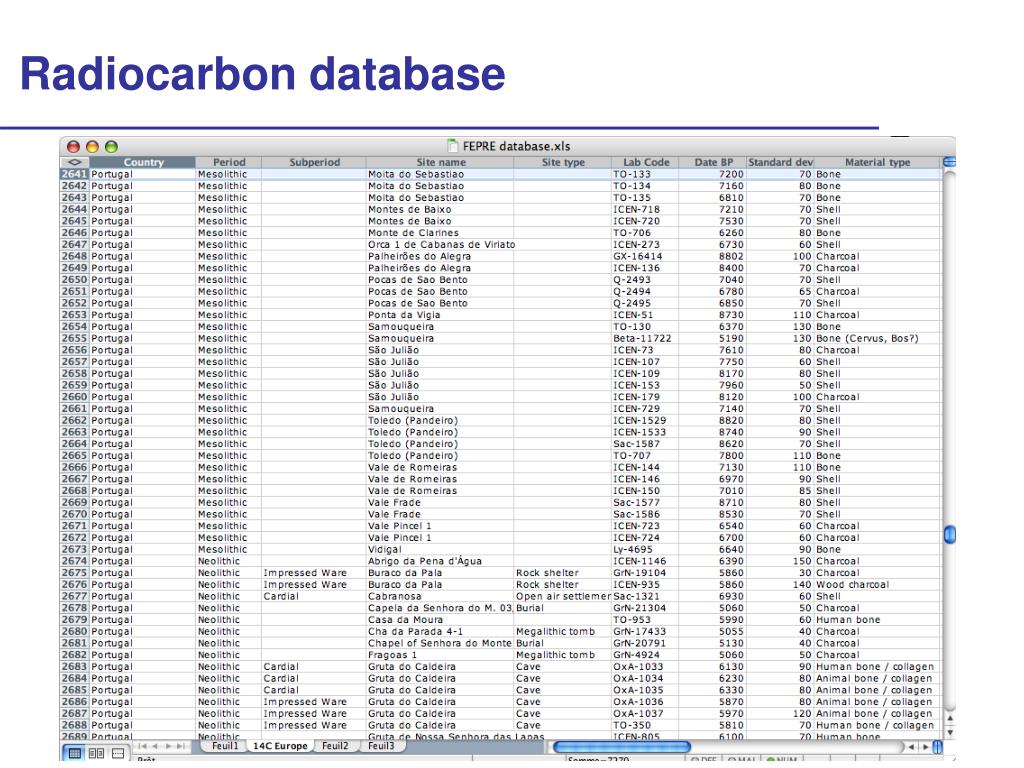1024x768 pixels.
Task: Select the Country column header
Action: pyautogui.click(x=142, y=162)
